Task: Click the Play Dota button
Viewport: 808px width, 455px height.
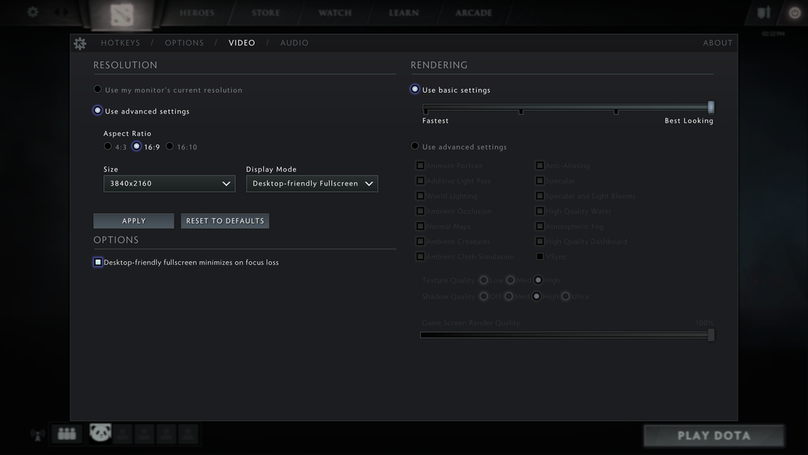Action: click(x=714, y=436)
